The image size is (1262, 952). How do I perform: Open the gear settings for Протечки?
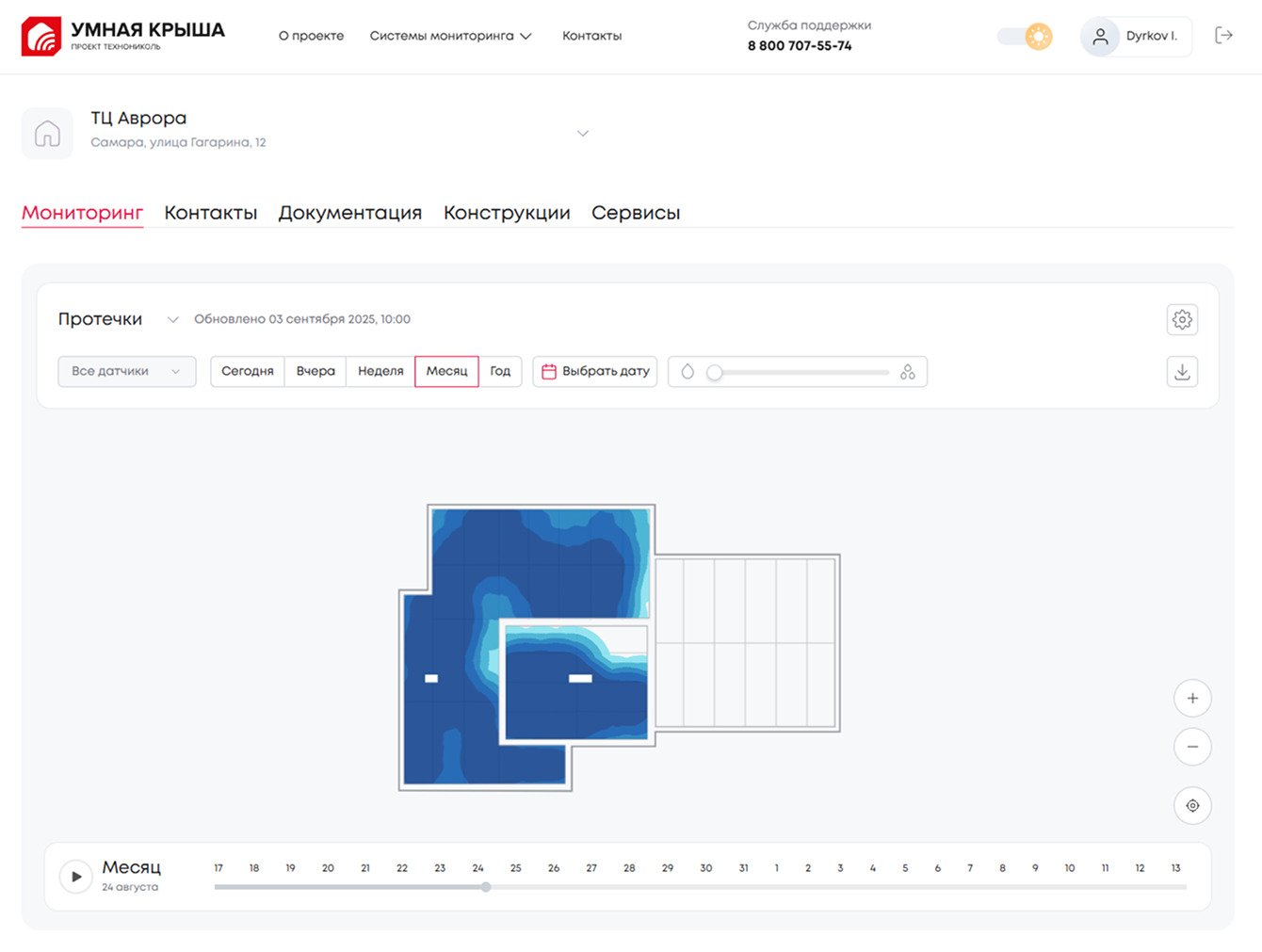pos(1182,319)
